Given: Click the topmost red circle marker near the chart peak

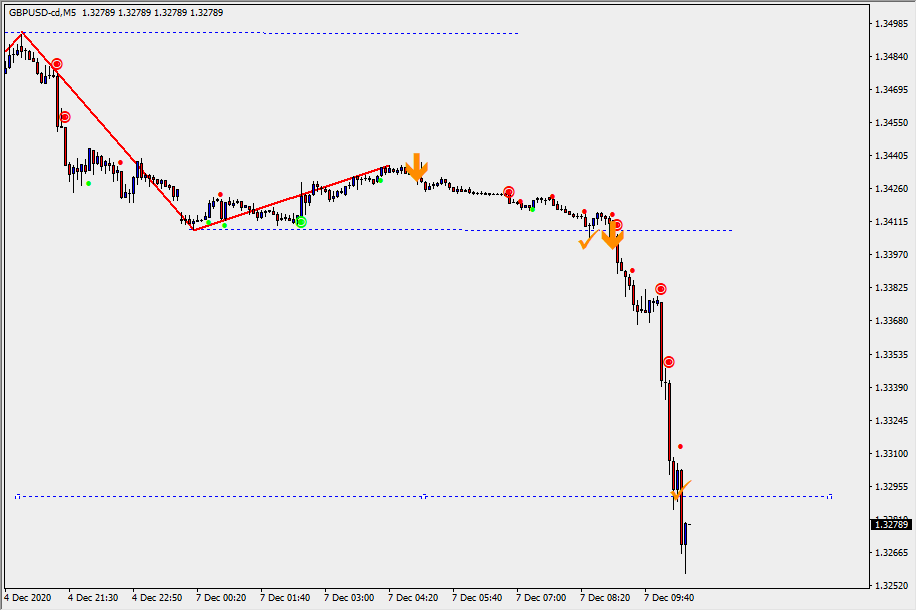Looking at the screenshot, I should point(57,64).
